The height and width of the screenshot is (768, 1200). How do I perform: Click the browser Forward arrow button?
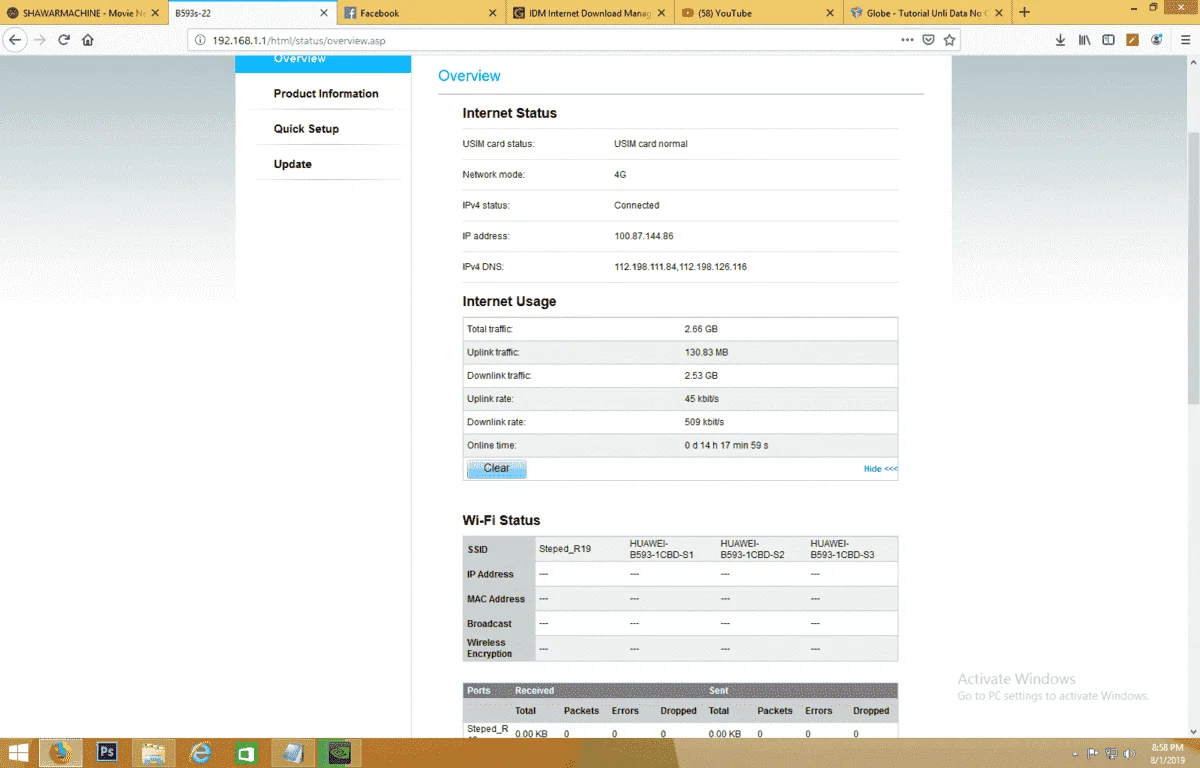pos(40,40)
